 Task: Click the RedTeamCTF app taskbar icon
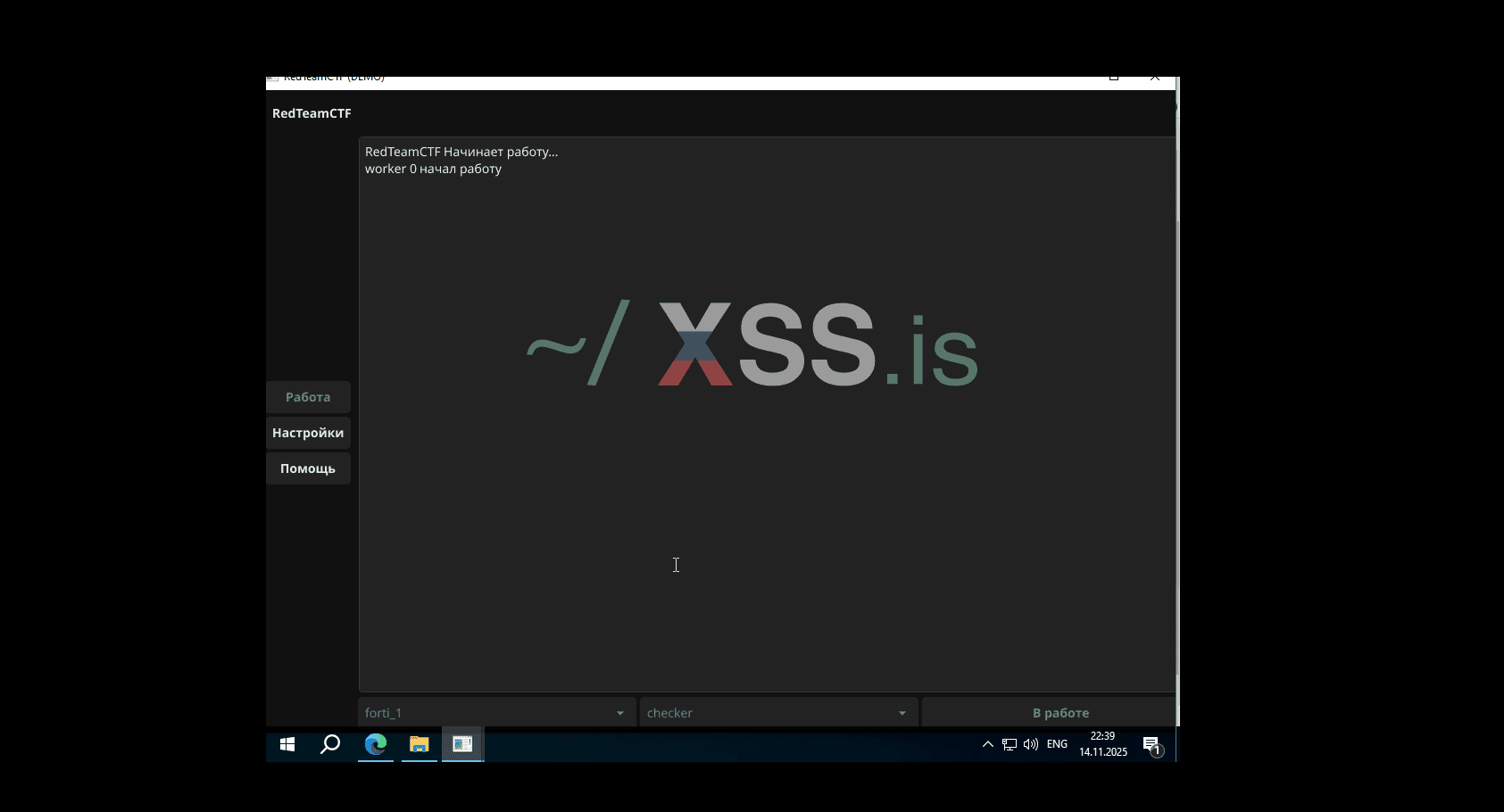coord(462,744)
